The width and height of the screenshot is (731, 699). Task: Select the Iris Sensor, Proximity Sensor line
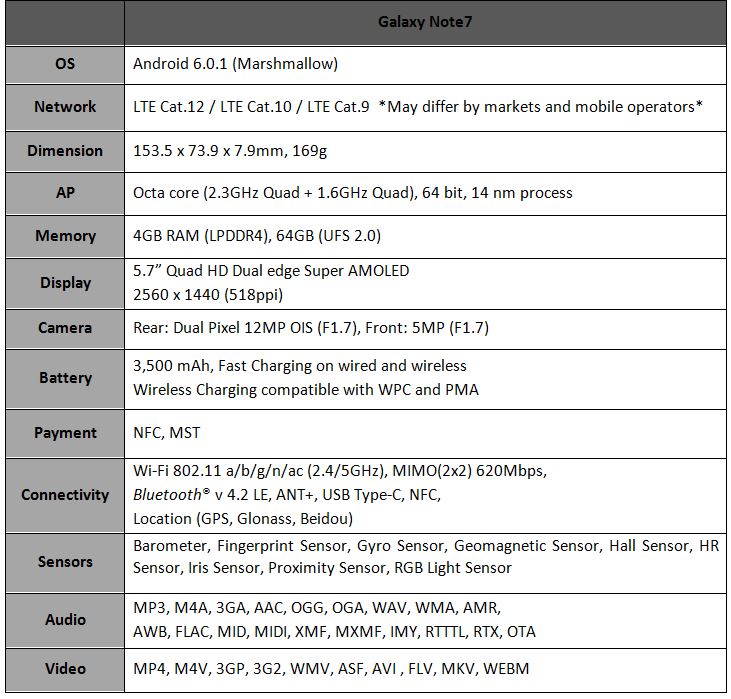(322, 568)
